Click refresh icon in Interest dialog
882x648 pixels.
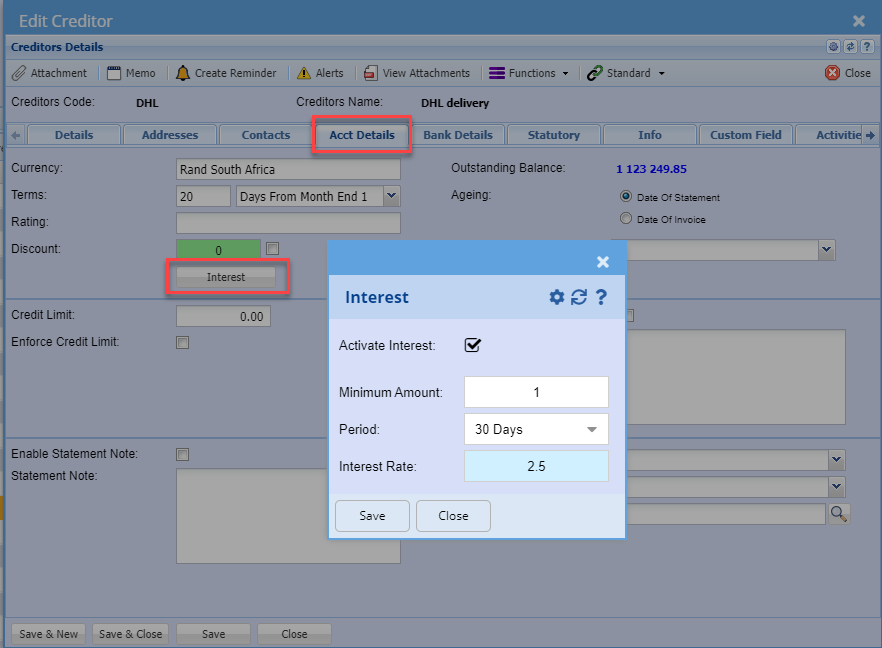(x=579, y=297)
